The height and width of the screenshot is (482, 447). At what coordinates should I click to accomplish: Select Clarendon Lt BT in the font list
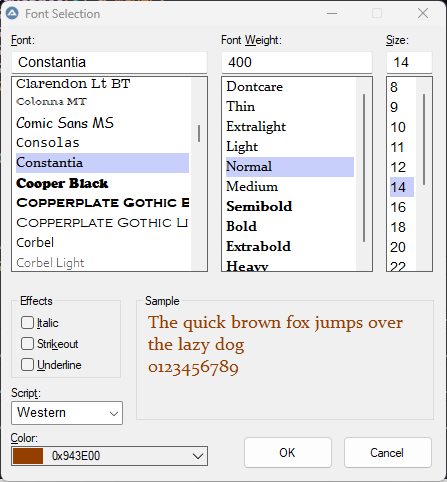point(102,84)
